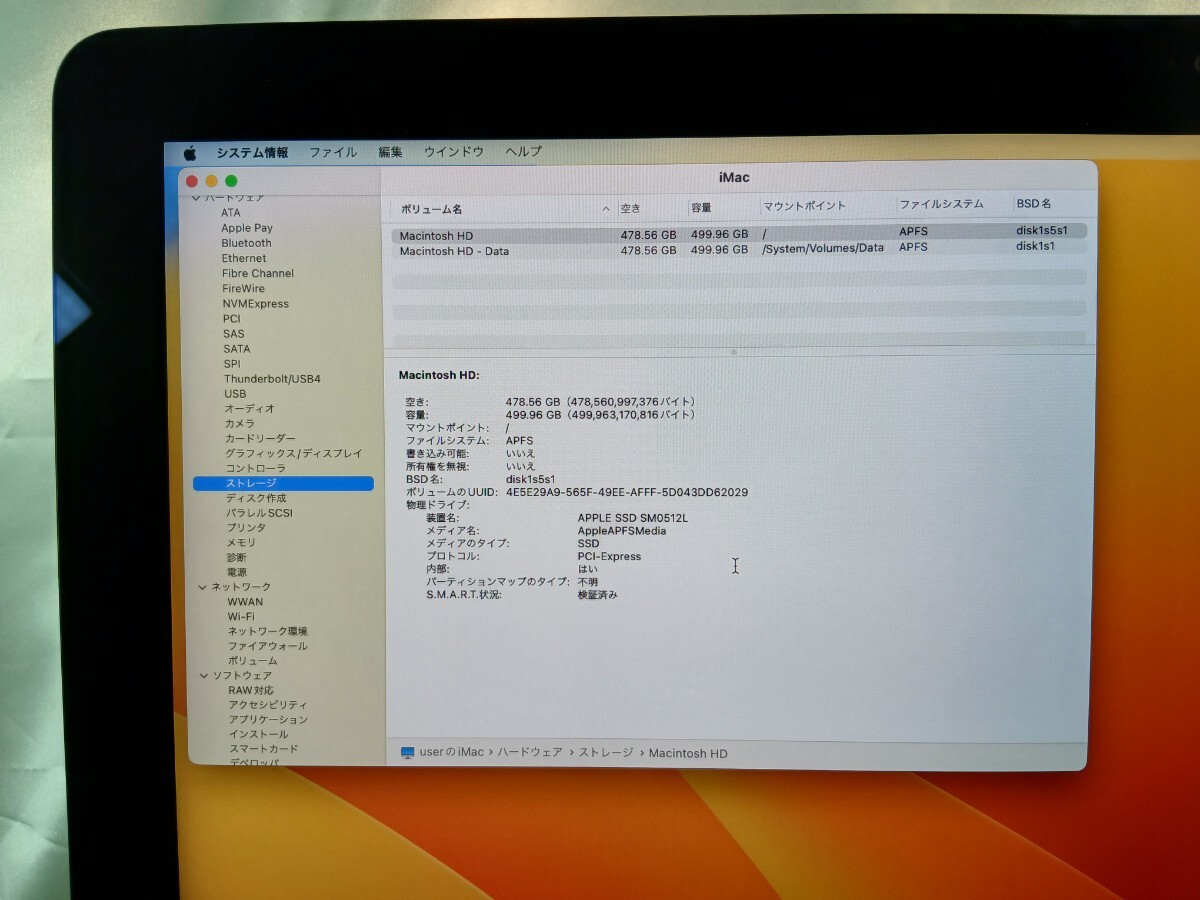Select メモリ in the sidebar

[x=241, y=543]
